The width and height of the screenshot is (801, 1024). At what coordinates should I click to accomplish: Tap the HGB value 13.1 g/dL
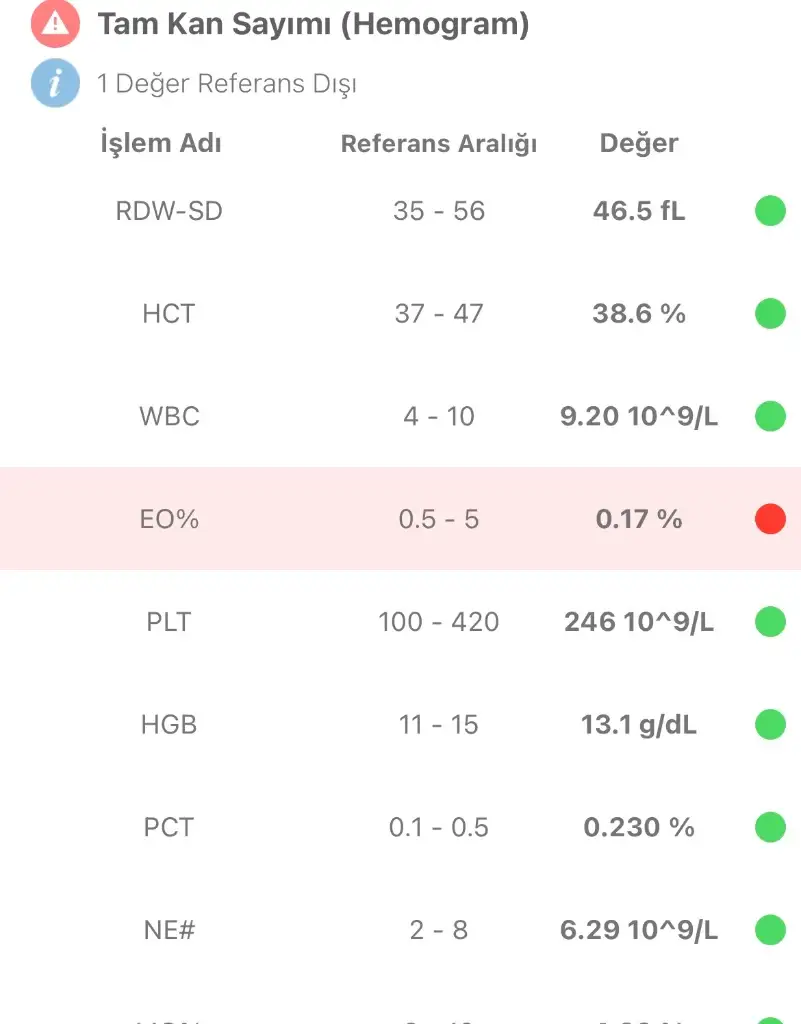(x=639, y=725)
